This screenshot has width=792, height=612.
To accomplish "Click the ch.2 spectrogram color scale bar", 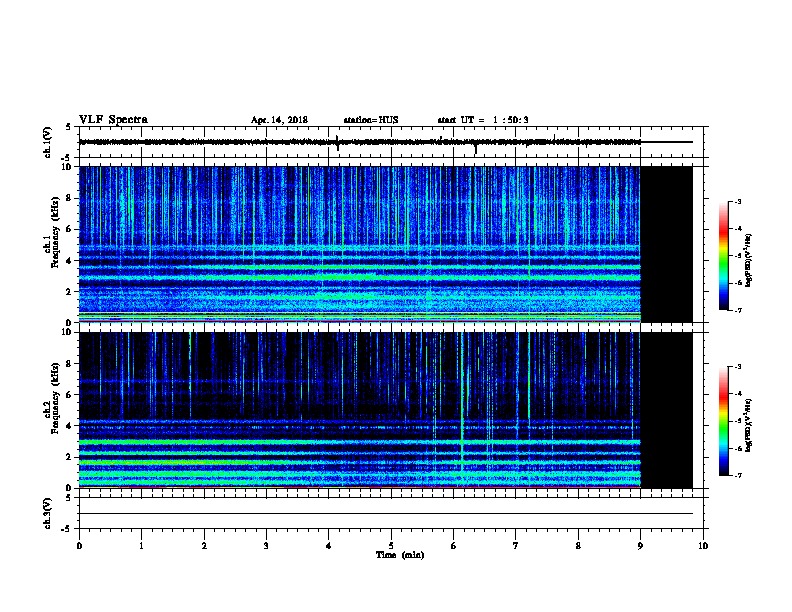I will [x=724, y=421].
